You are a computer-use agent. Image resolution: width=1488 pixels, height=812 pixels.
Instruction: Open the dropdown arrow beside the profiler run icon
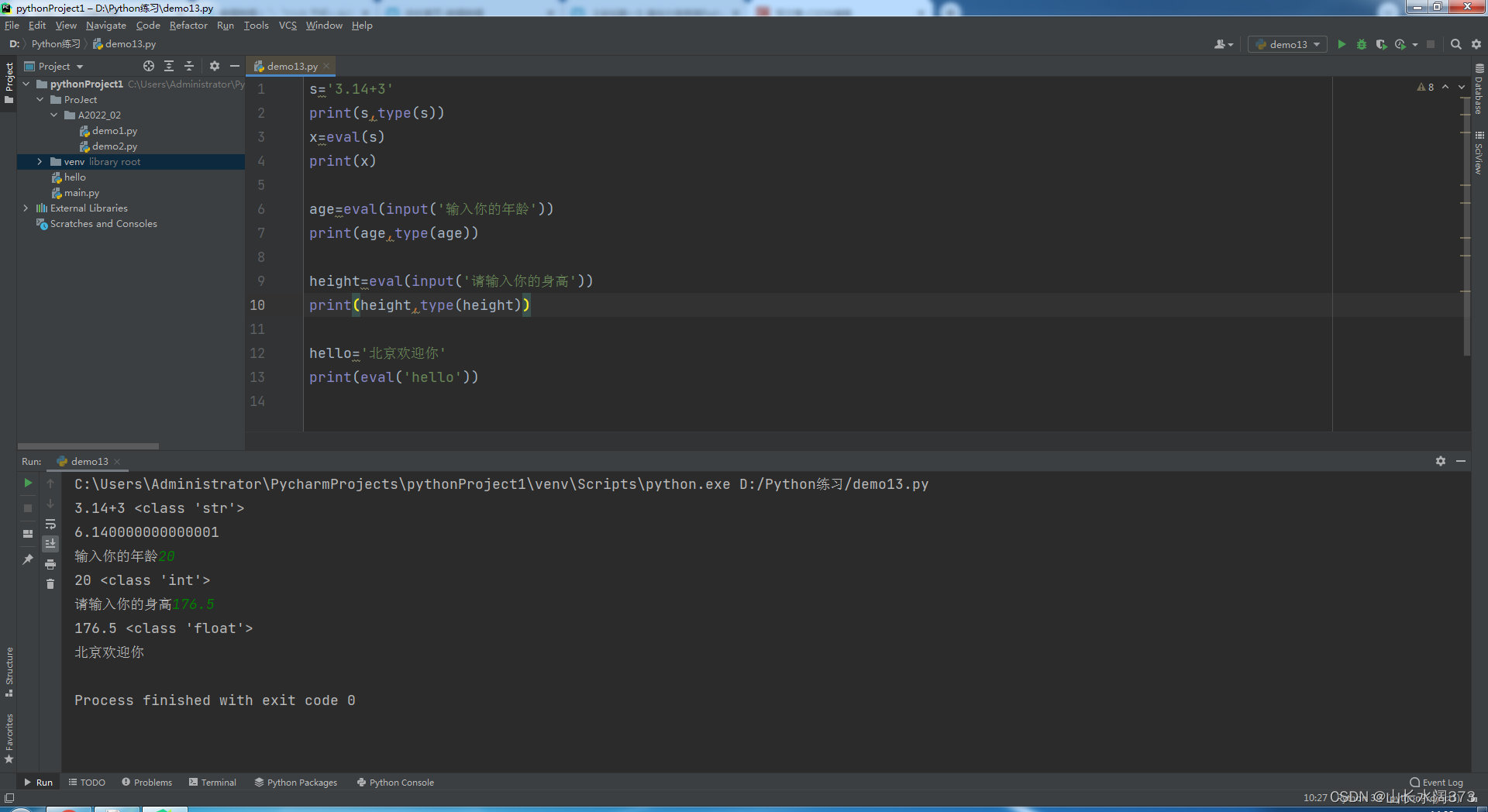[x=1415, y=44]
